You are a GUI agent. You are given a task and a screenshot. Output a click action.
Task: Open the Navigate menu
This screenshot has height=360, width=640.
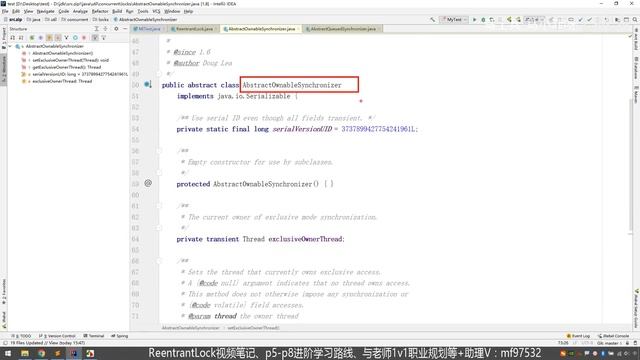pyautogui.click(x=45, y=11)
